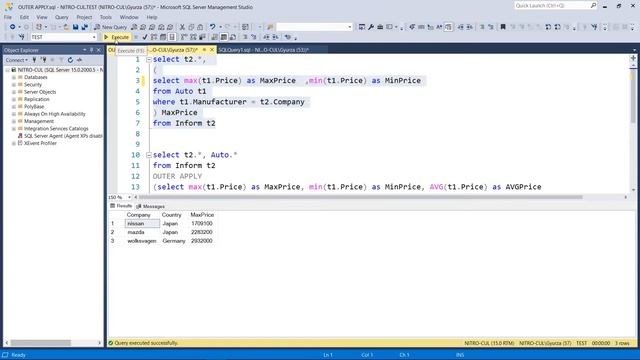Switch to the Messages tab
Viewport: 640px width, 360px height.
click(x=151, y=206)
